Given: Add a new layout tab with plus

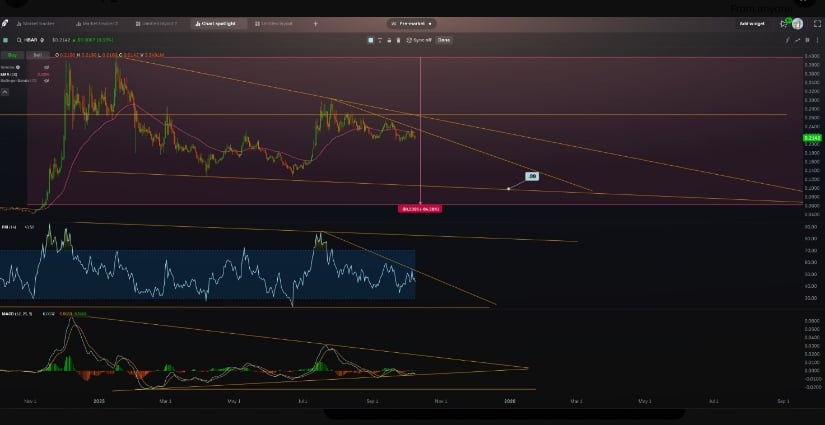Looking at the screenshot, I should coord(316,22).
